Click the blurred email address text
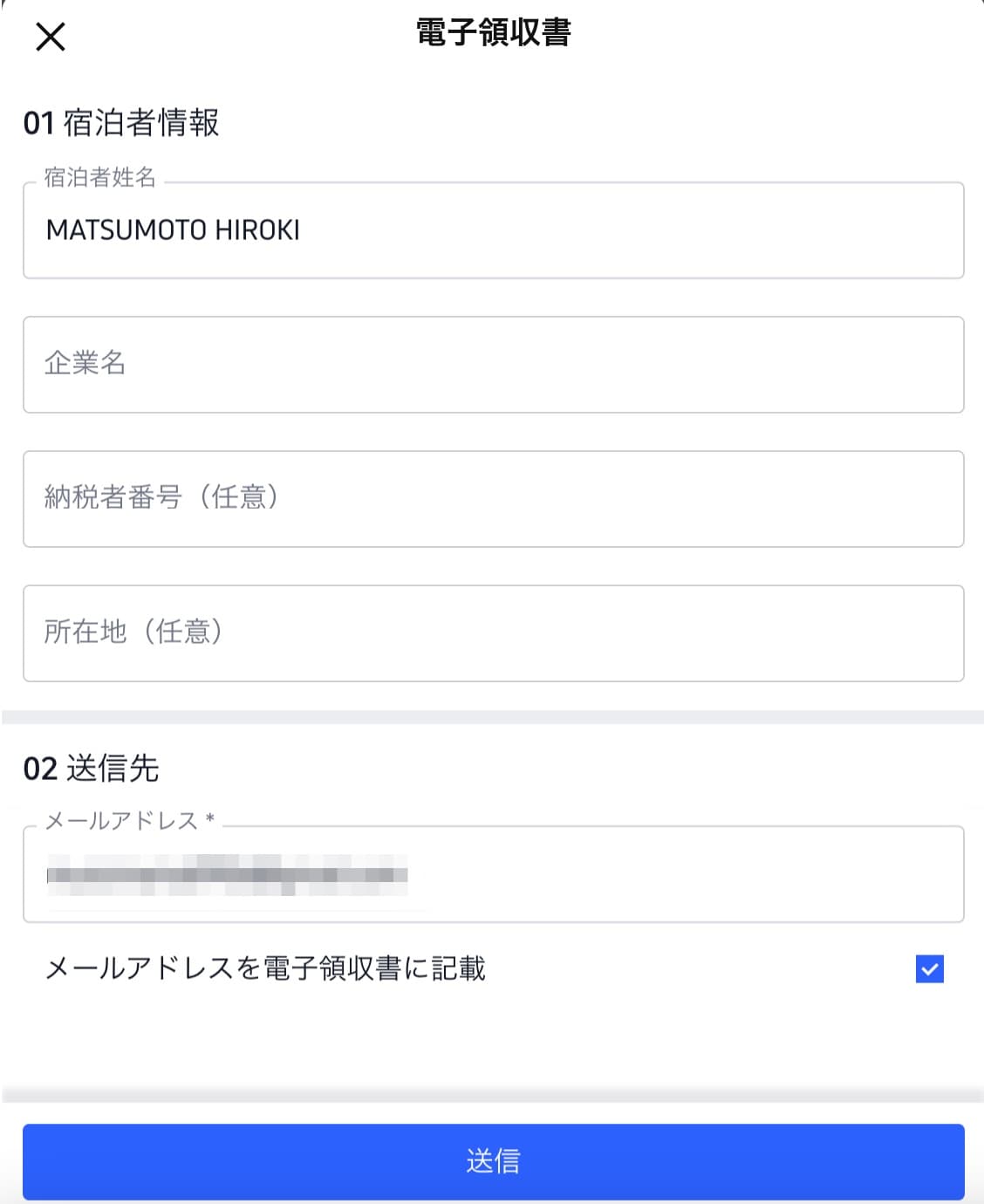The width and height of the screenshot is (984, 1204). 227,874
